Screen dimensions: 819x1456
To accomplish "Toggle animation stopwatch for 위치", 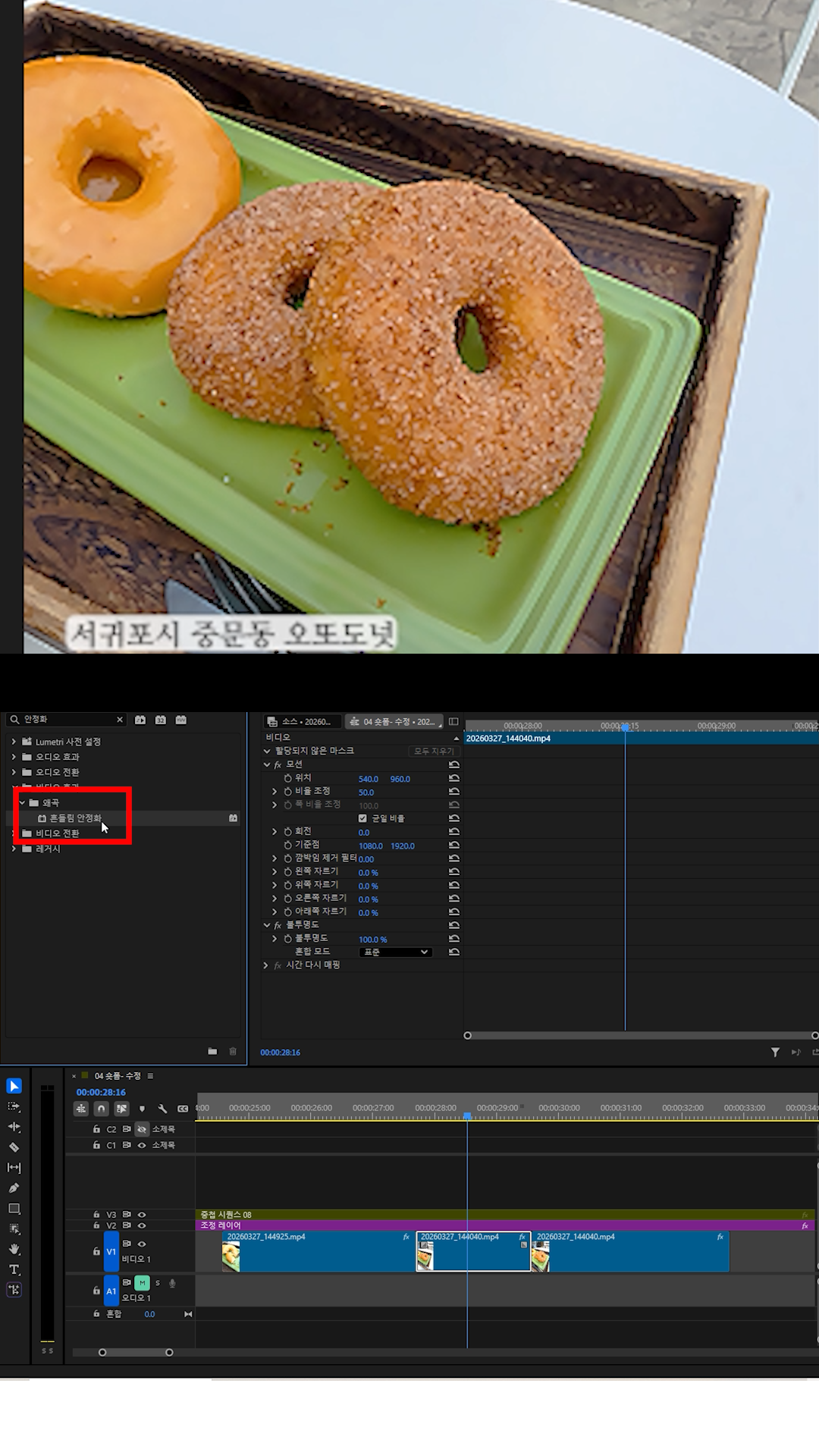I will click(287, 778).
